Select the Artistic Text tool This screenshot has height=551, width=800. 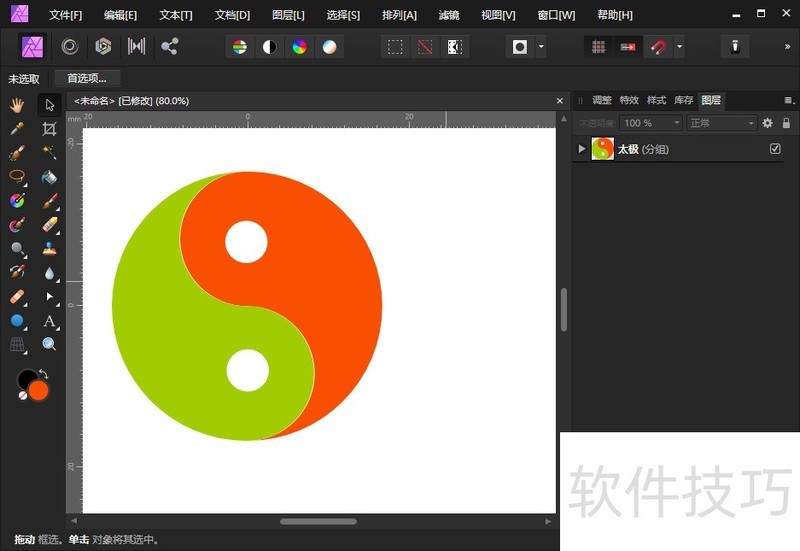tap(49, 321)
